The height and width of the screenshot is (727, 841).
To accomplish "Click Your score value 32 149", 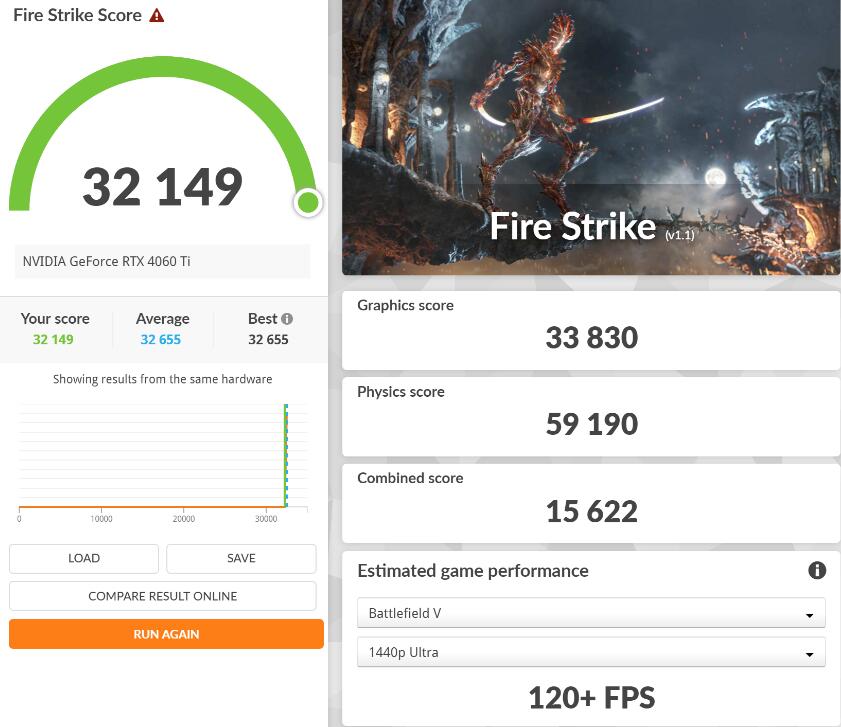I will click(x=53, y=339).
